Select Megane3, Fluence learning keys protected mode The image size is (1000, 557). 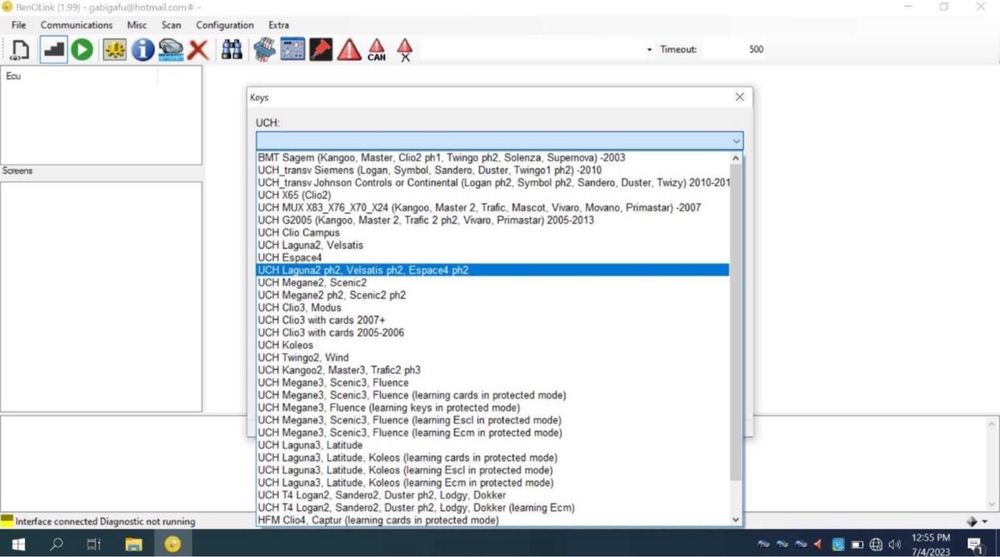coord(492,408)
